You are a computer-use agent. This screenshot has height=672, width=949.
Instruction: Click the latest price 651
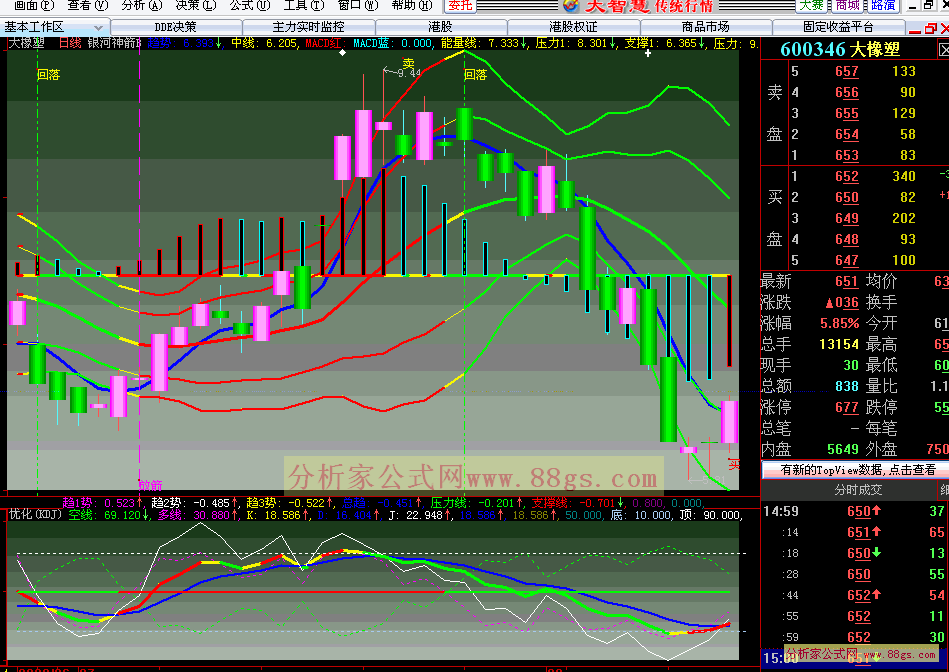(x=847, y=282)
